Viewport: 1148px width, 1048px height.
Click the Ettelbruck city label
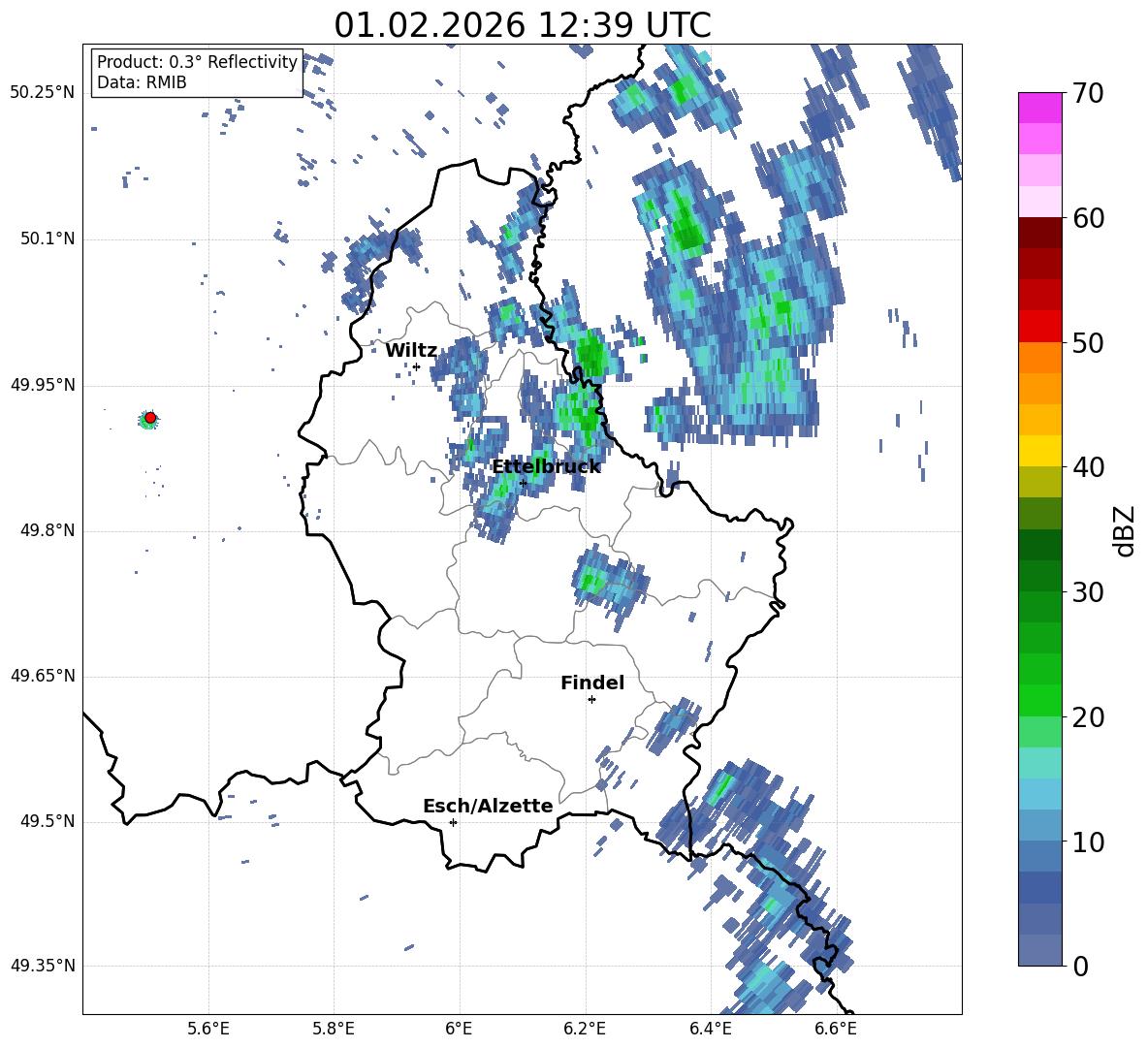click(546, 466)
